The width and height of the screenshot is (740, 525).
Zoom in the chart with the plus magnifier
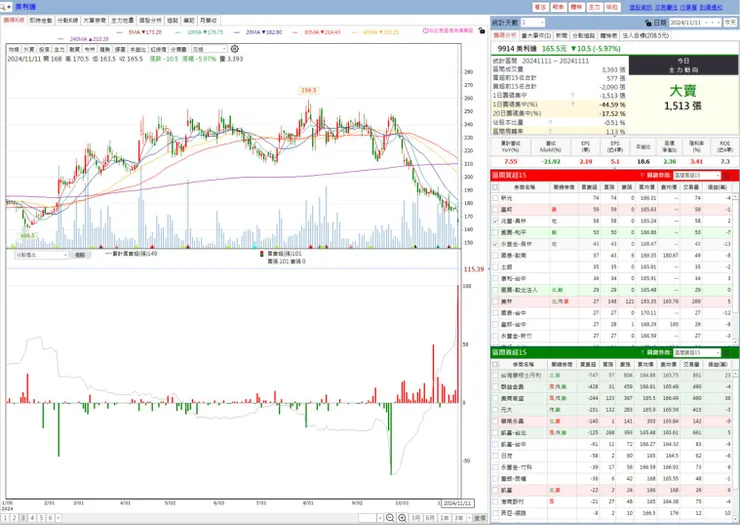[402, 518]
